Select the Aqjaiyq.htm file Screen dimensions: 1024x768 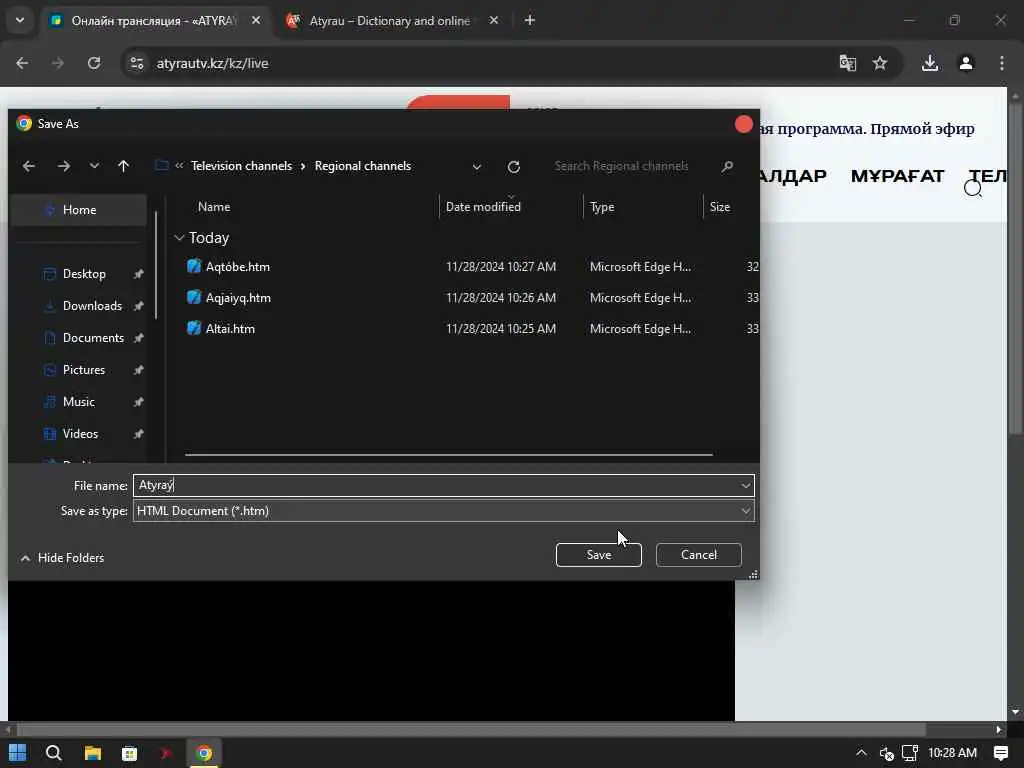tap(238, 298)
